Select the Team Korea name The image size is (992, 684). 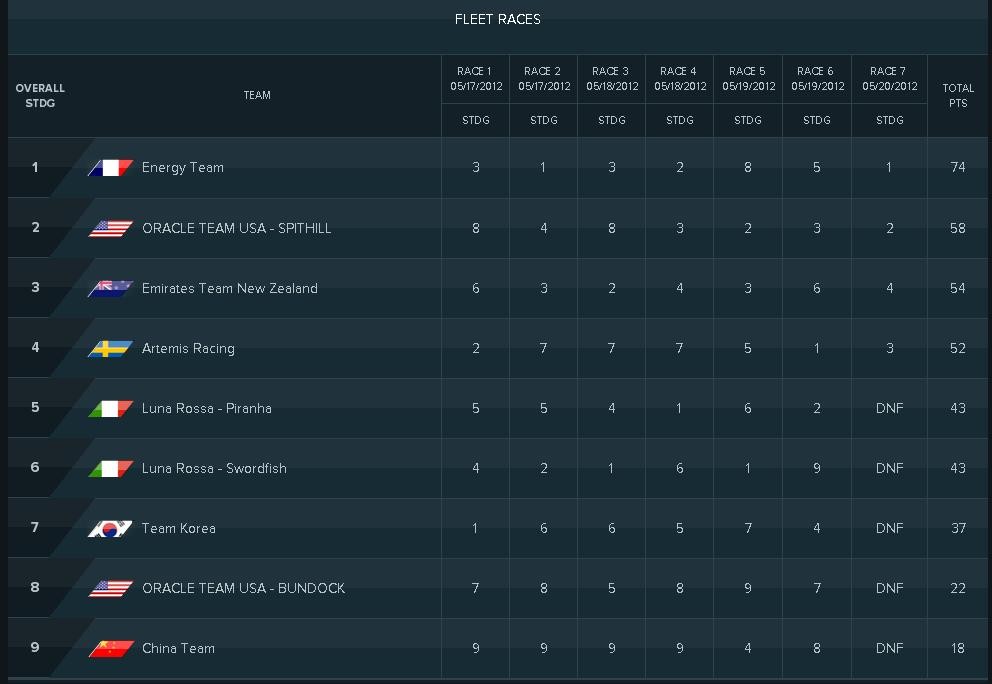pos(179,528)
